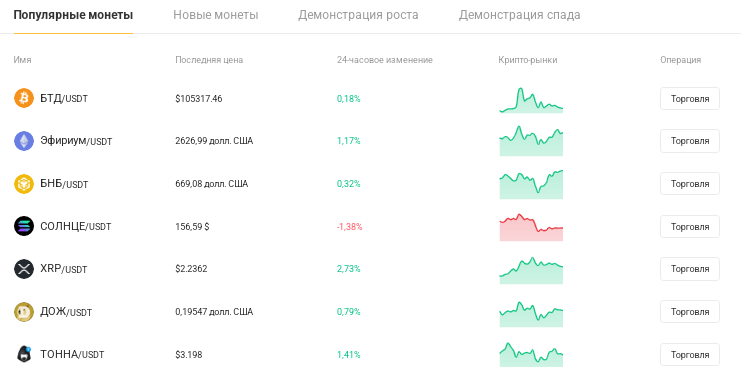741x367 pixels.
Task: Open the БТД market sparkline chart
Action: pyautogui.click(x=531, y=100)
